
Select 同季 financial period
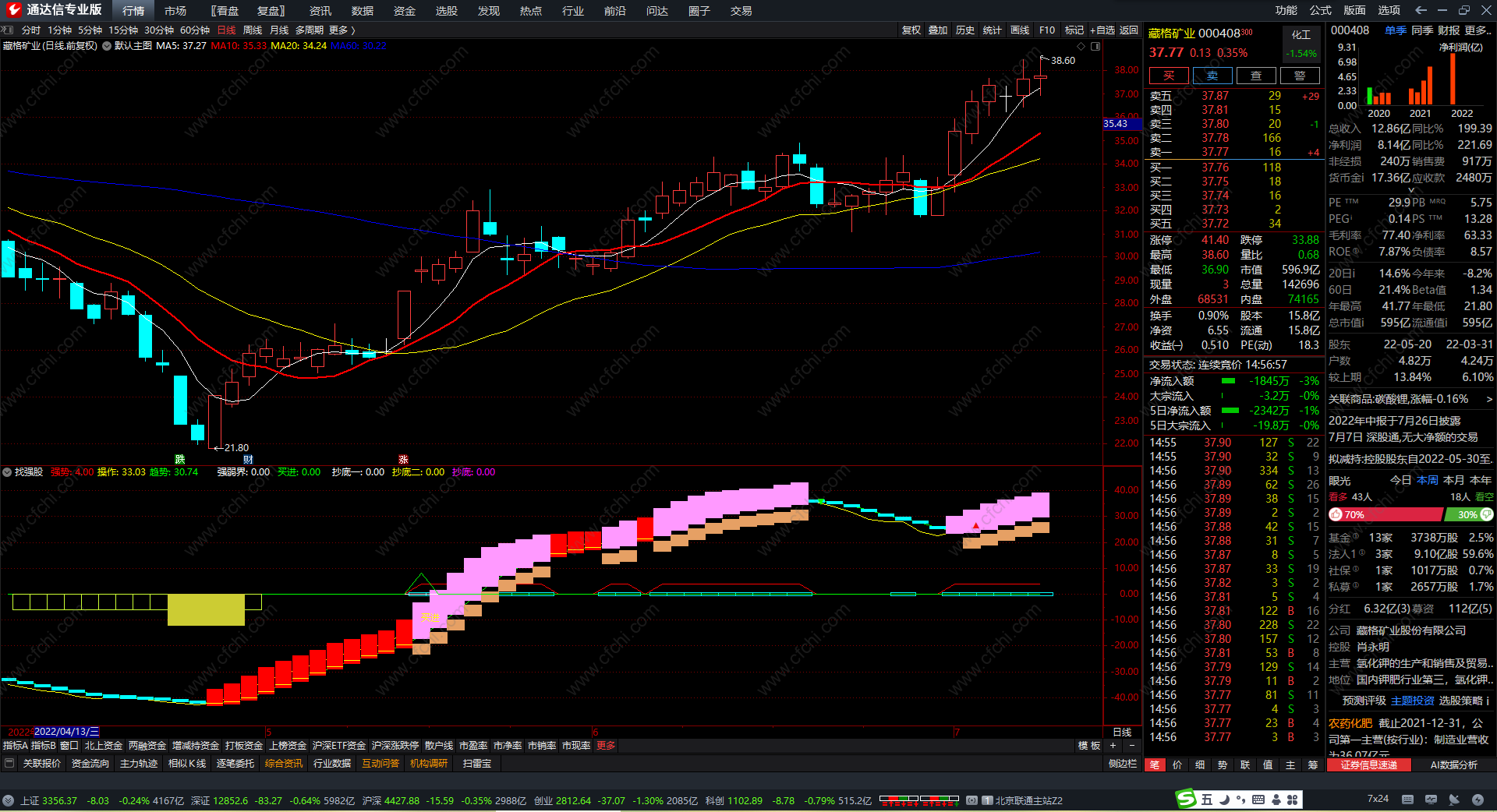pyautogui.click(x=1422, y=30)
